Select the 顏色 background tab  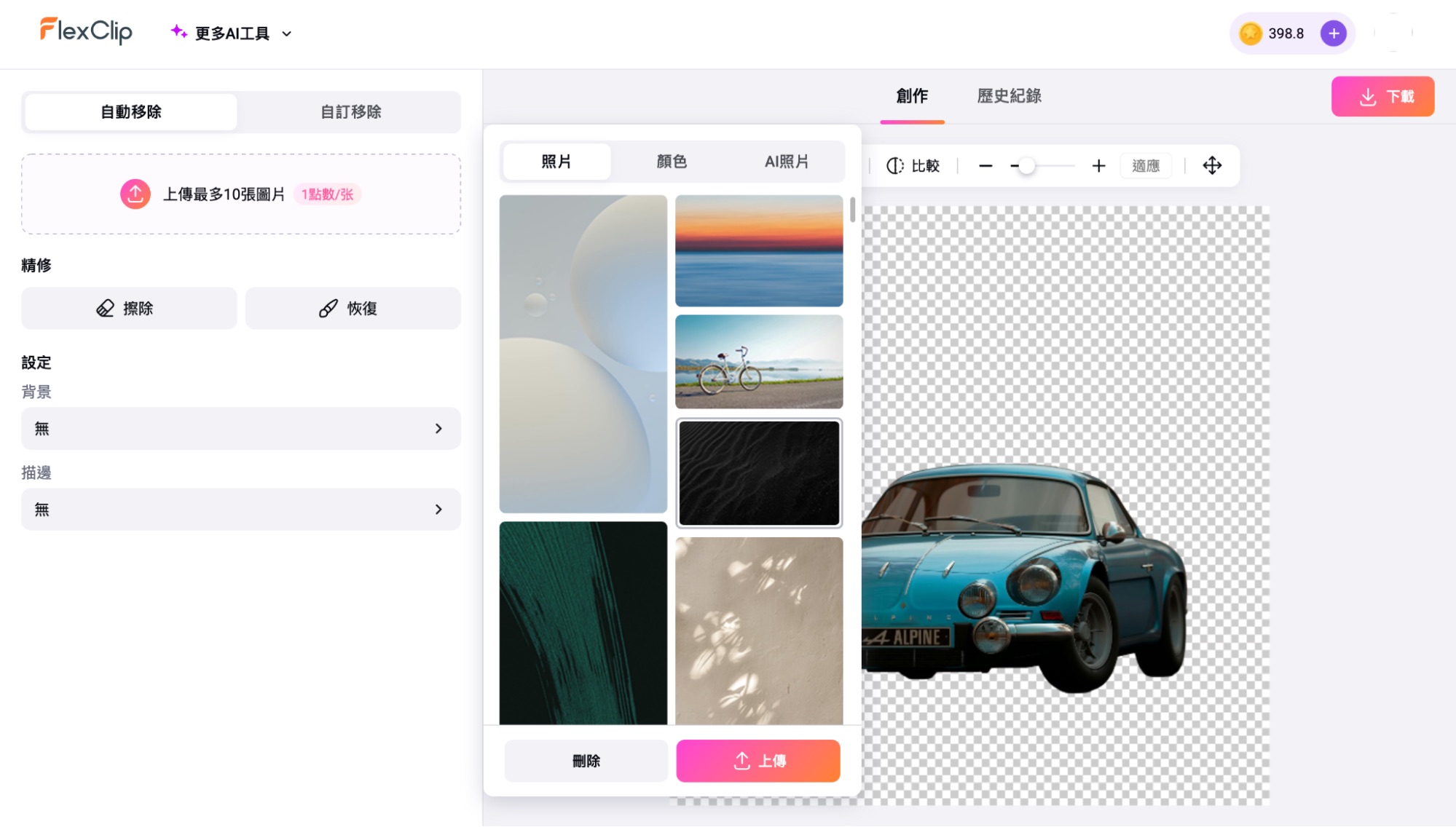click(672, 162)
